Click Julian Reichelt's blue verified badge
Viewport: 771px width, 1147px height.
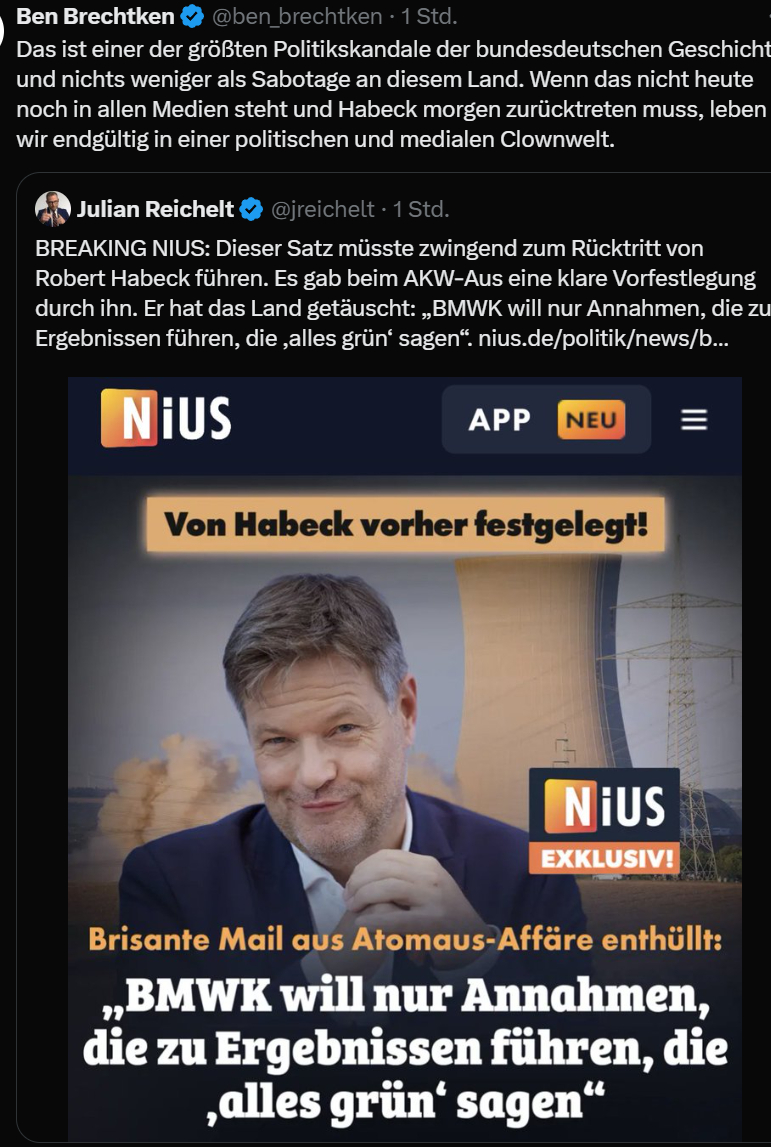252,209
